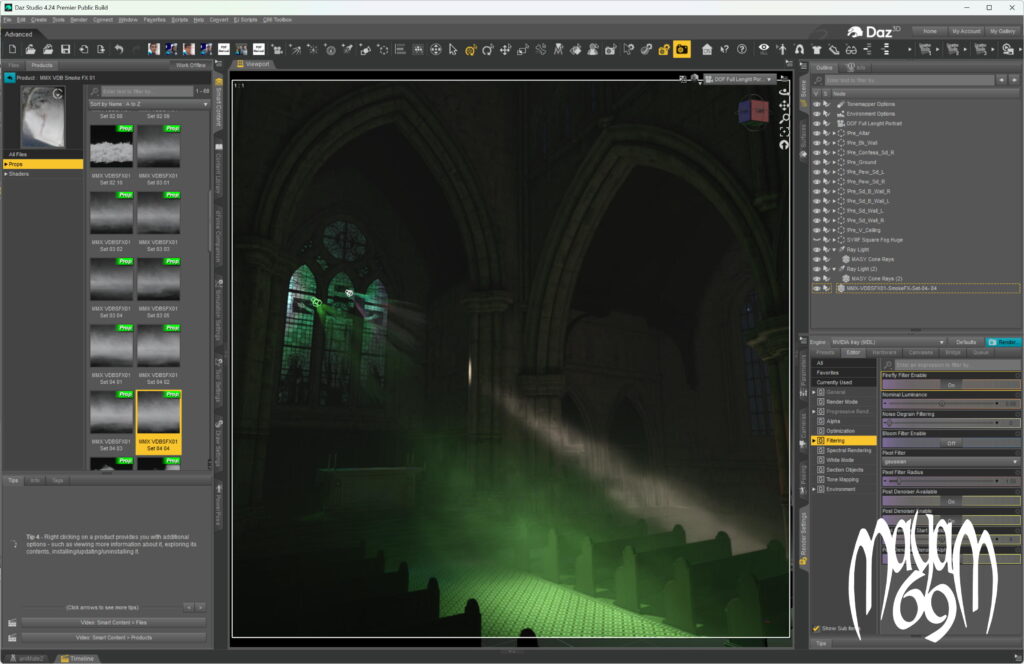Select the Editor tab in Render Settings
Viewport: 1024px width, 664px height.
click(x=853, y=353)
